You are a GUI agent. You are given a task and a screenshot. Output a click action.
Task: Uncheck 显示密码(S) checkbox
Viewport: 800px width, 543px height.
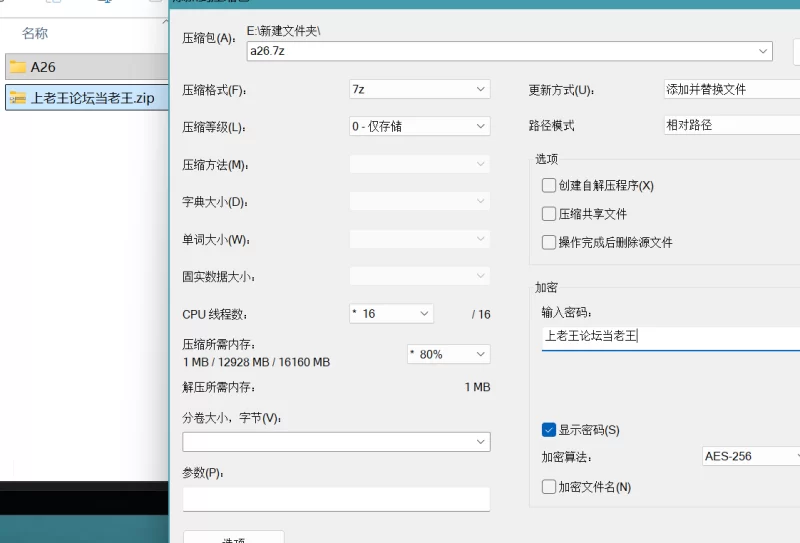point(548,430)
